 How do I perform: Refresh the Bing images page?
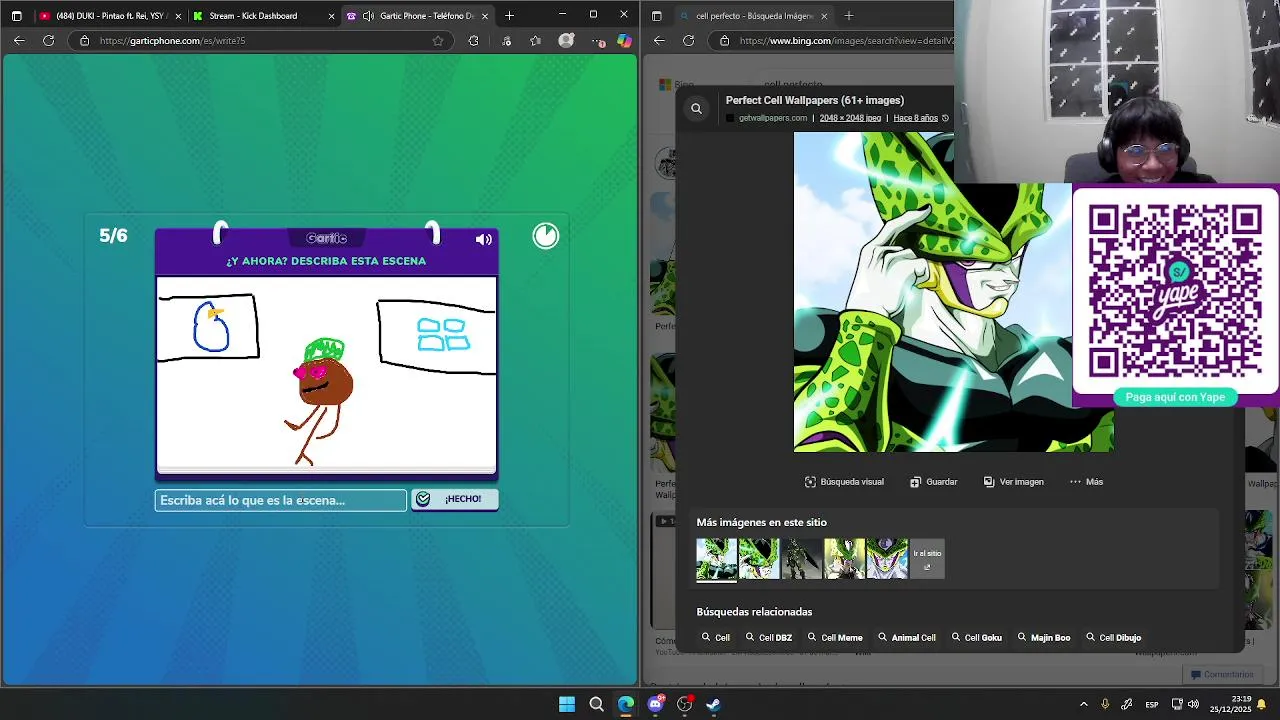(x=688, y=41)
